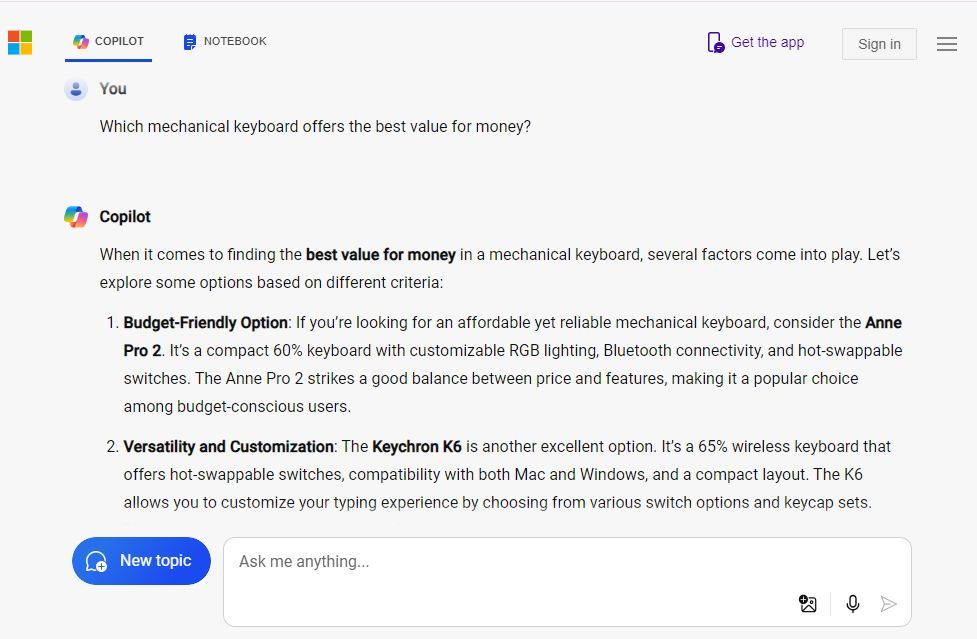The image size is (977, 639).
Task: Click the add image icon in chat box
Action: tap(808, 604)
